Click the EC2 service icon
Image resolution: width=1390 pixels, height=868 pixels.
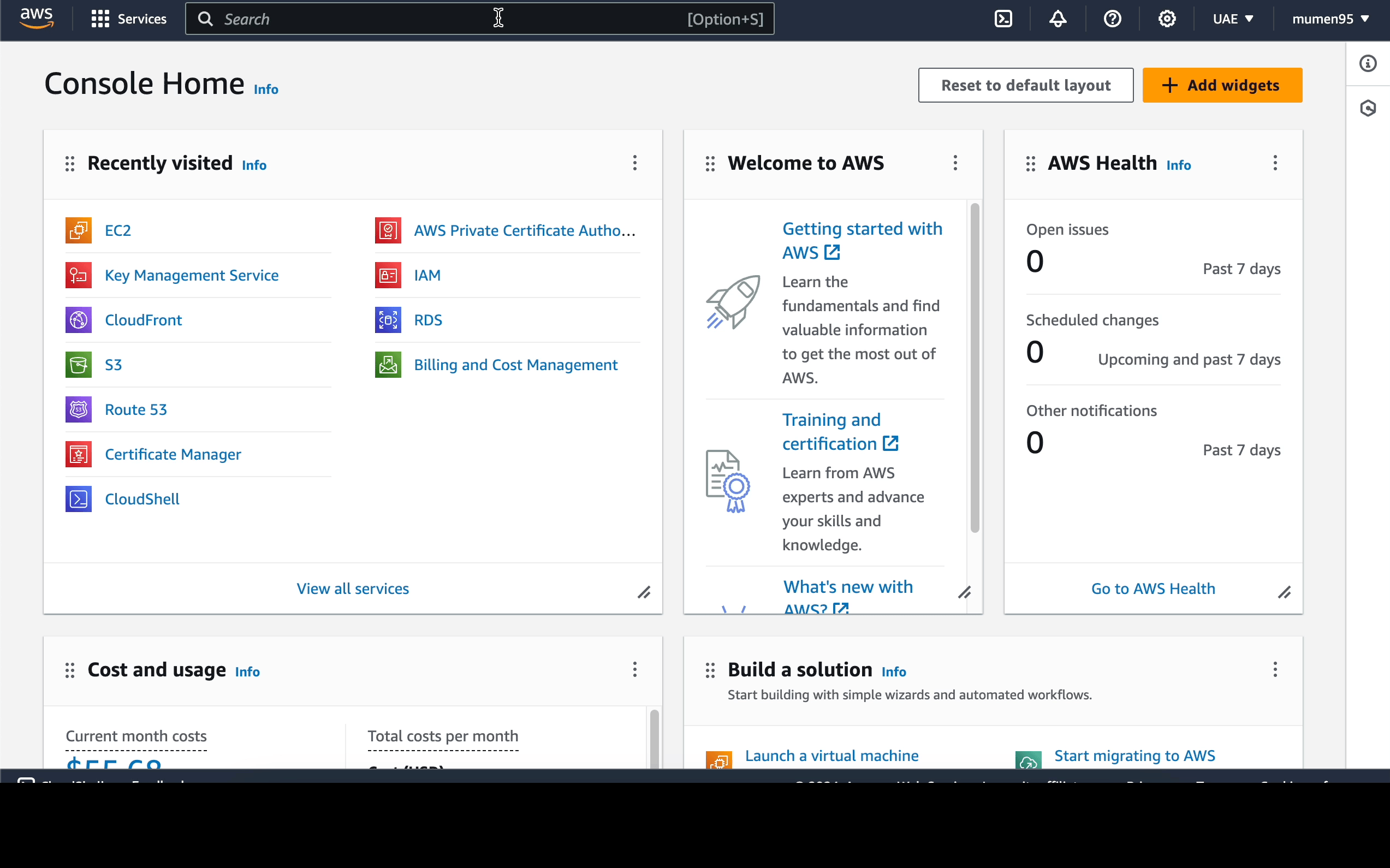[78, 230]
